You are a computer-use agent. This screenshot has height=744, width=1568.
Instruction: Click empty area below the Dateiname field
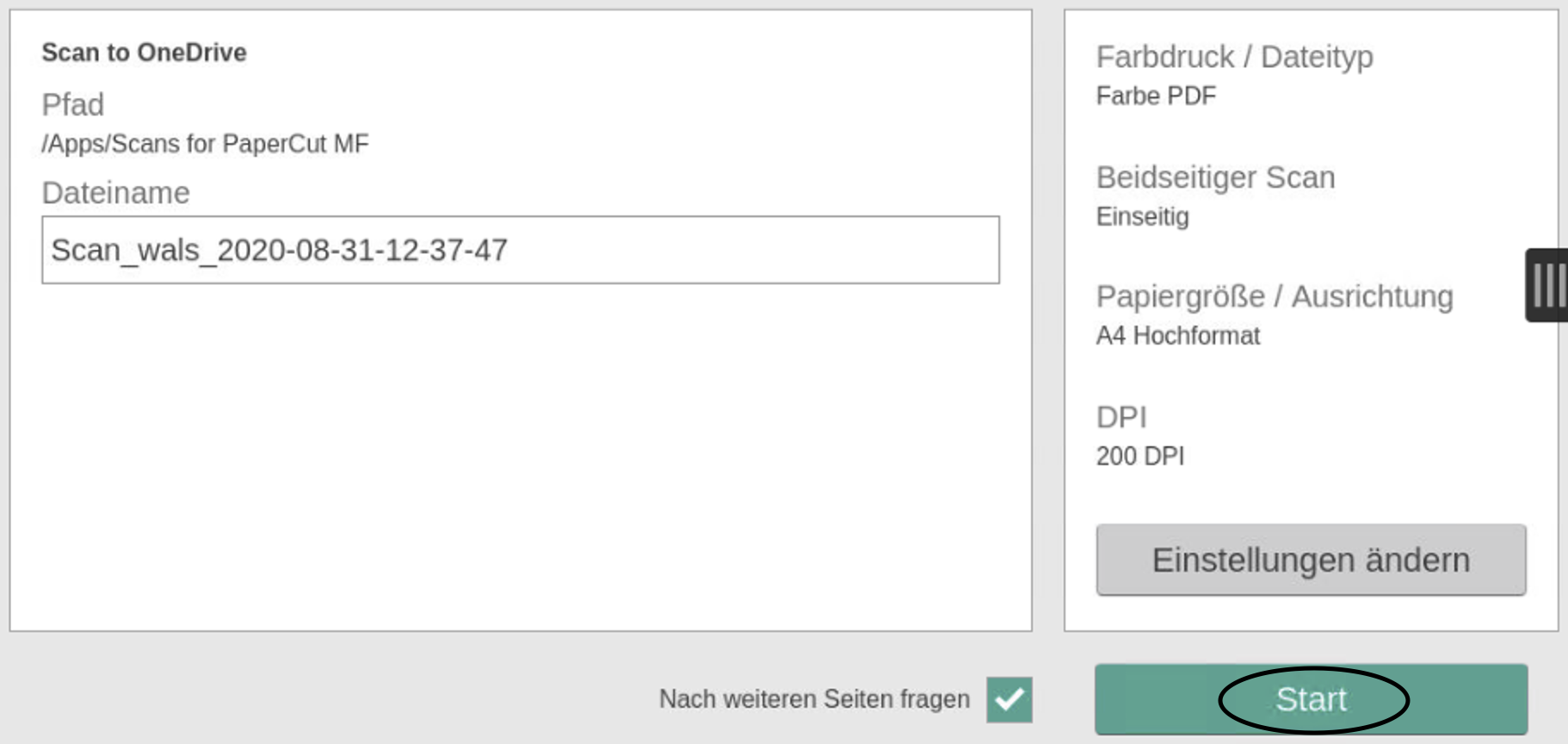click(520, 456)
